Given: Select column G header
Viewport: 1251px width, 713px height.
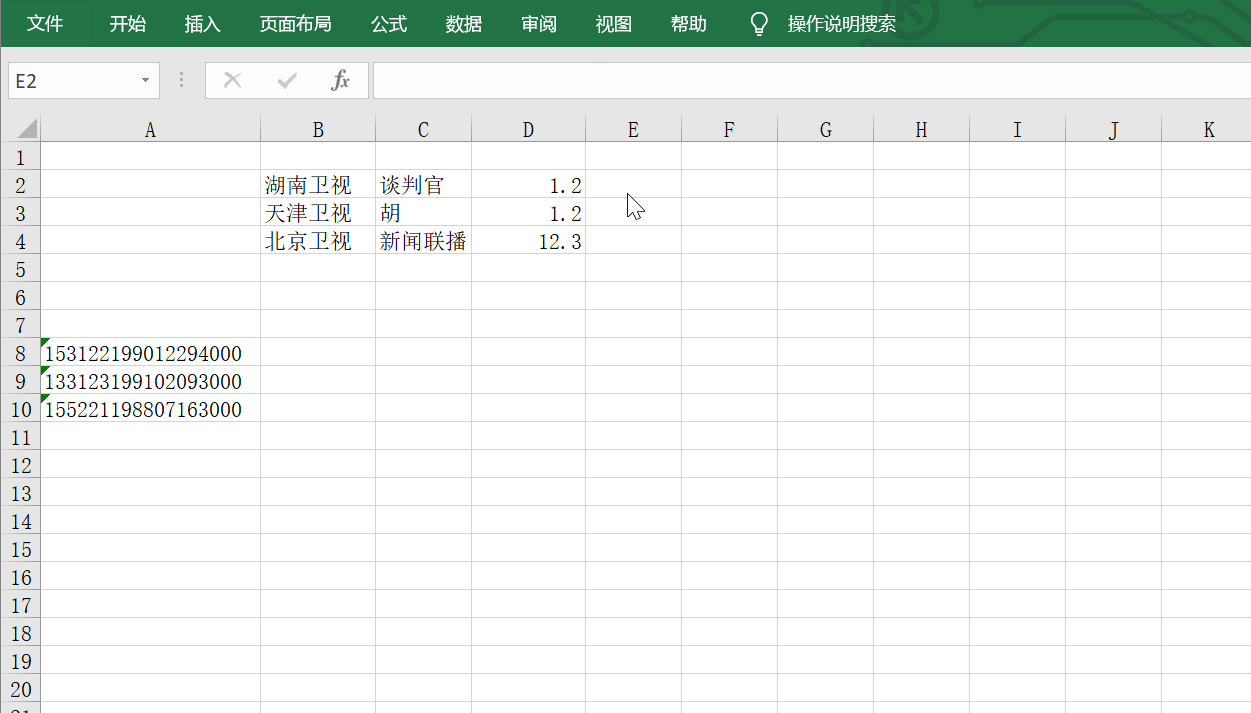Looking at the screenshot, I should [825, 130].
